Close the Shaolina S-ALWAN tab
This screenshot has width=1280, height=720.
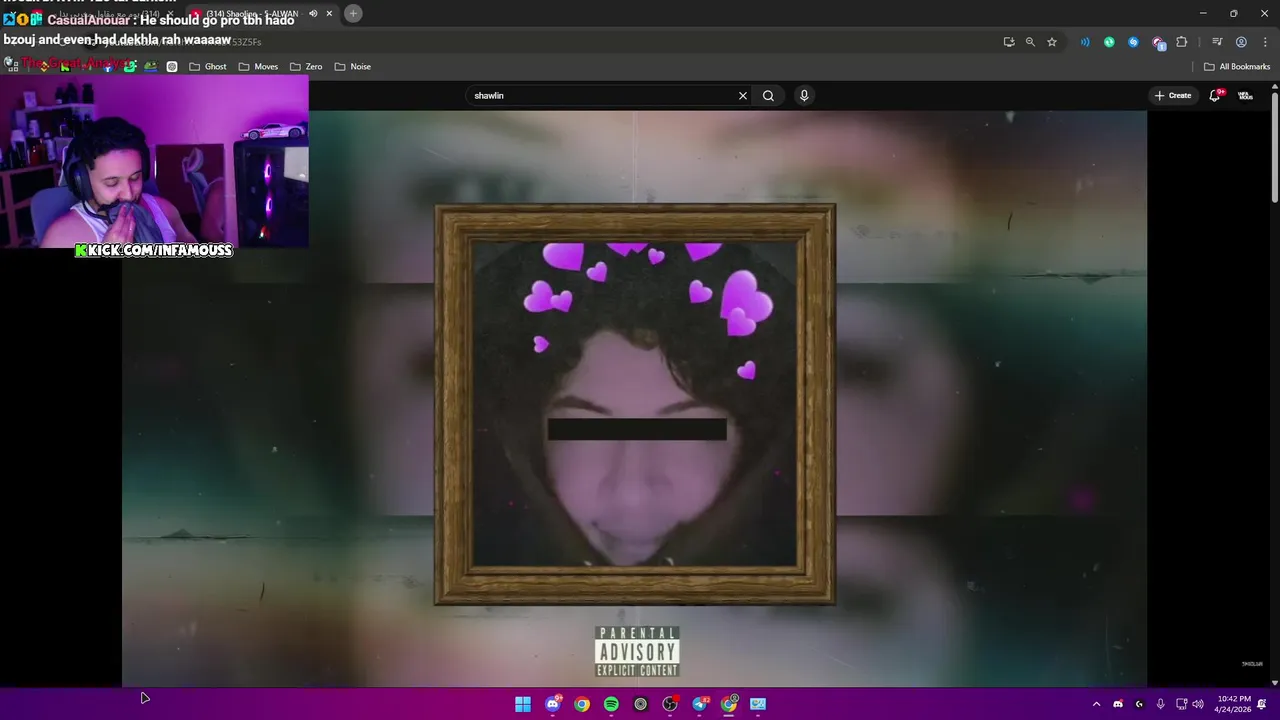click(329, 14)
